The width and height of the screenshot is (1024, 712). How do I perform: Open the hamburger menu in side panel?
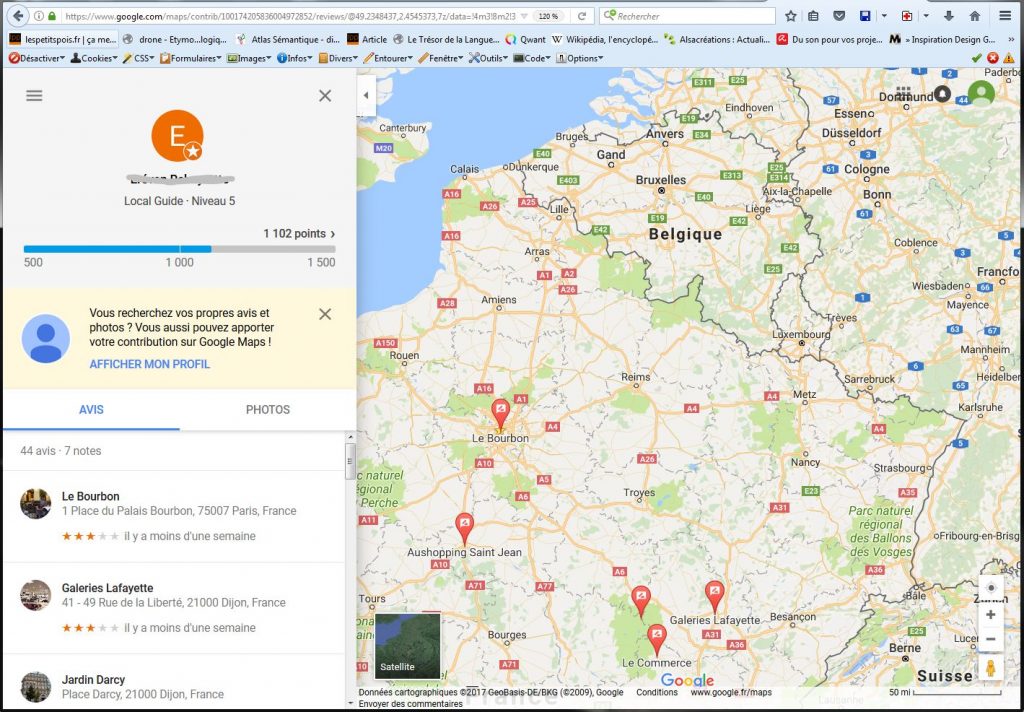point(34,96)
